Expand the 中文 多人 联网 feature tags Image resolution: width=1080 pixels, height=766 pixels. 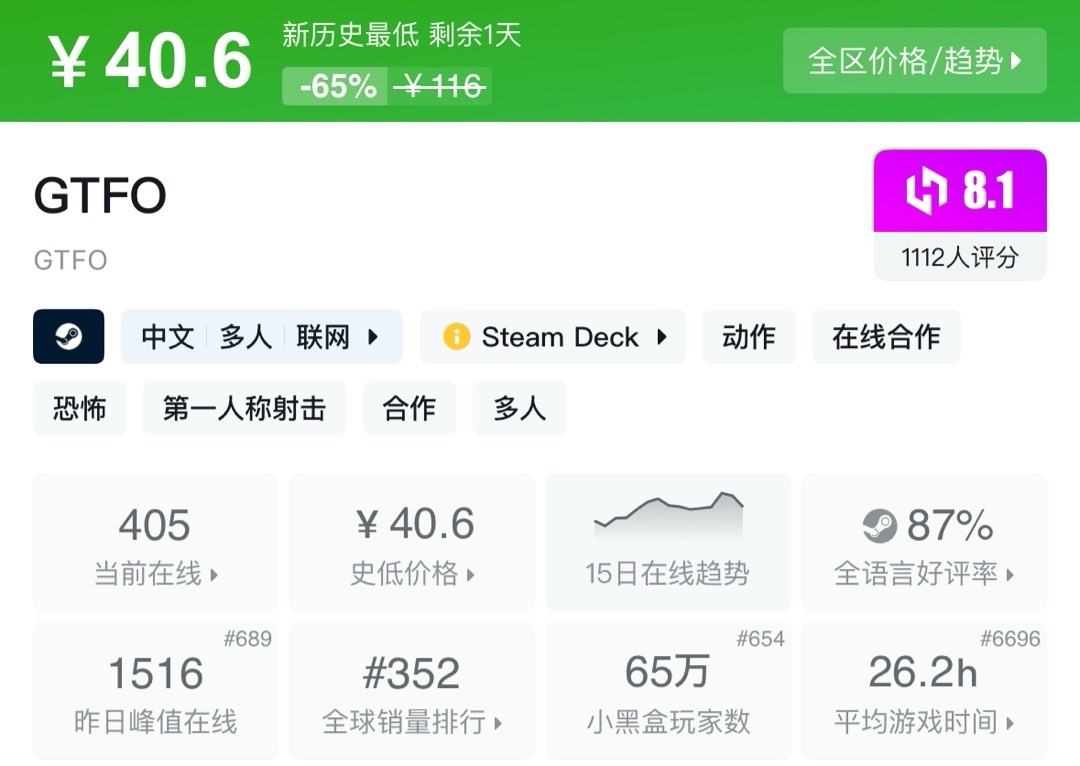[261, 337]
